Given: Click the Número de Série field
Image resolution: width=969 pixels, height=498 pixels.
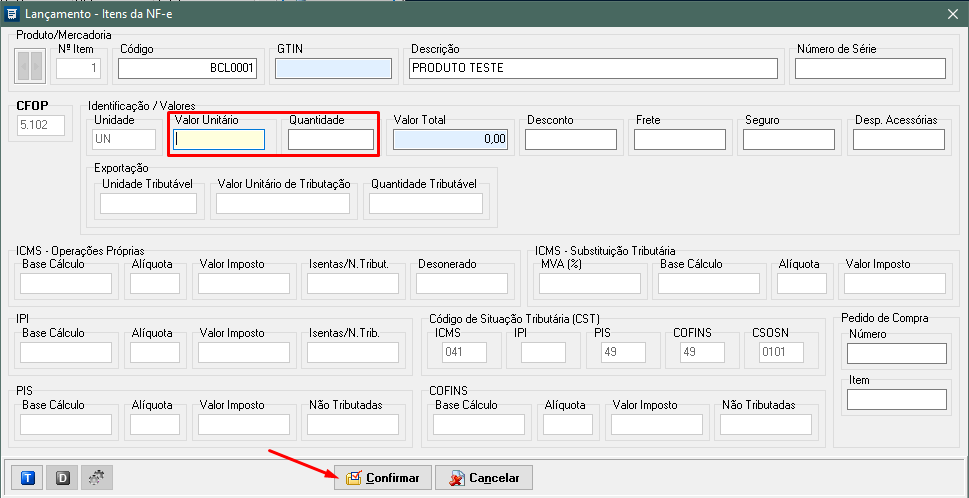Looking at the screenshot, I should (870, 68).
